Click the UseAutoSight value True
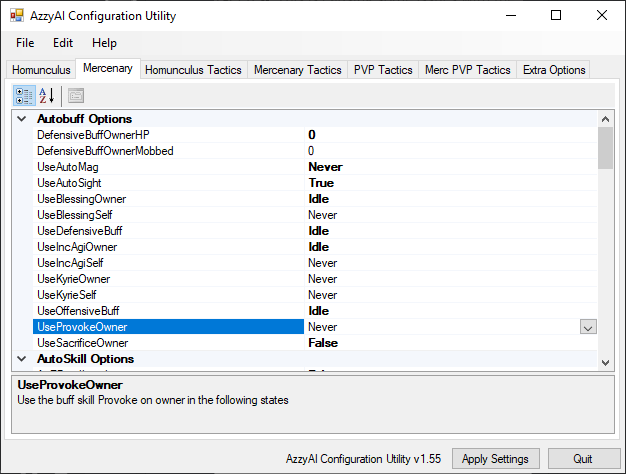The width and height of the screenshot is (626, 474). click(451, 183)
